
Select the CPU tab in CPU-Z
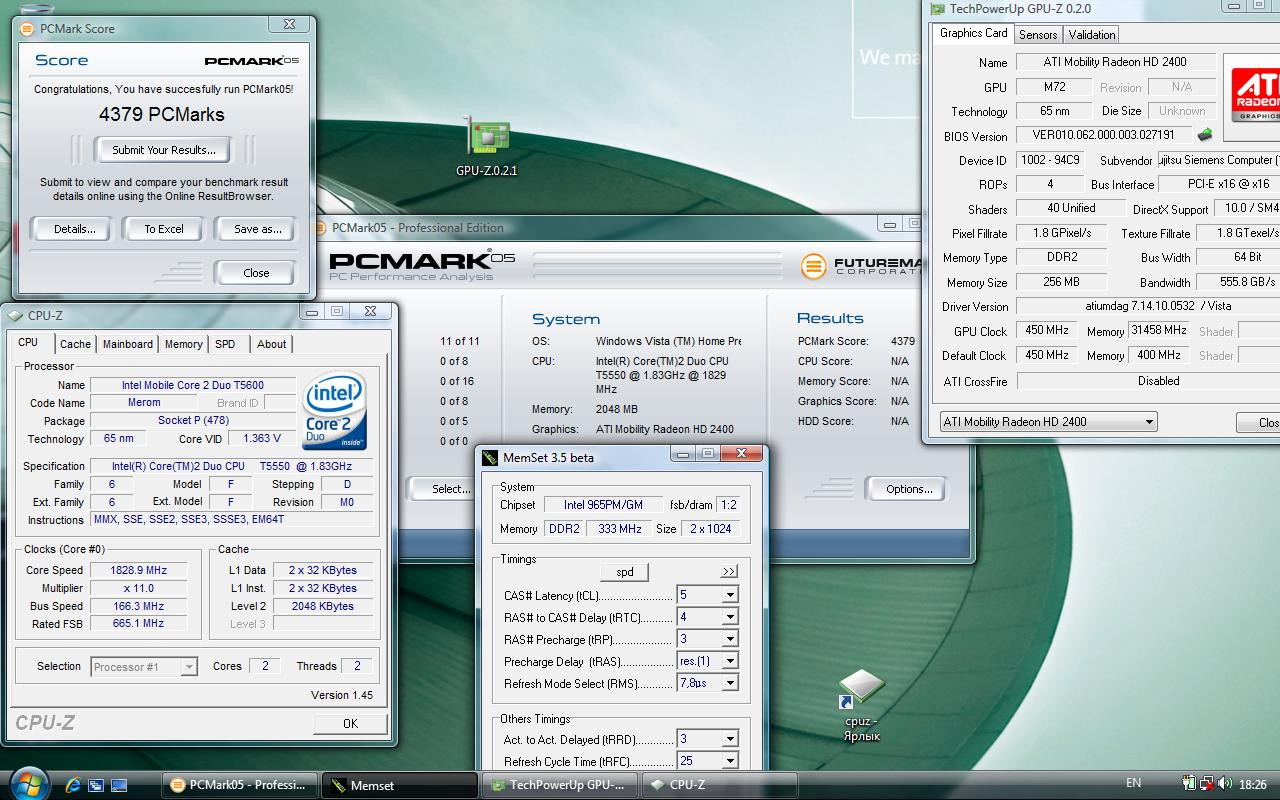pyautogui.click(x=28, y=342)
